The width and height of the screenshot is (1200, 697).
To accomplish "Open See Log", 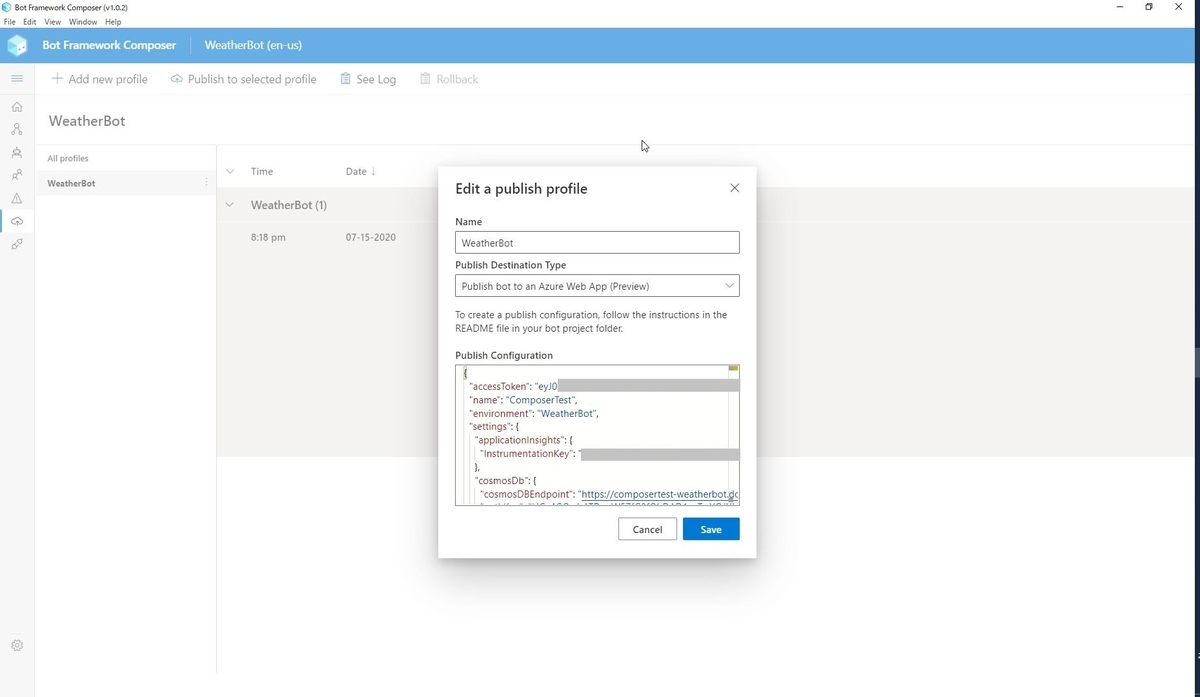I will click(x=368, y=79).
